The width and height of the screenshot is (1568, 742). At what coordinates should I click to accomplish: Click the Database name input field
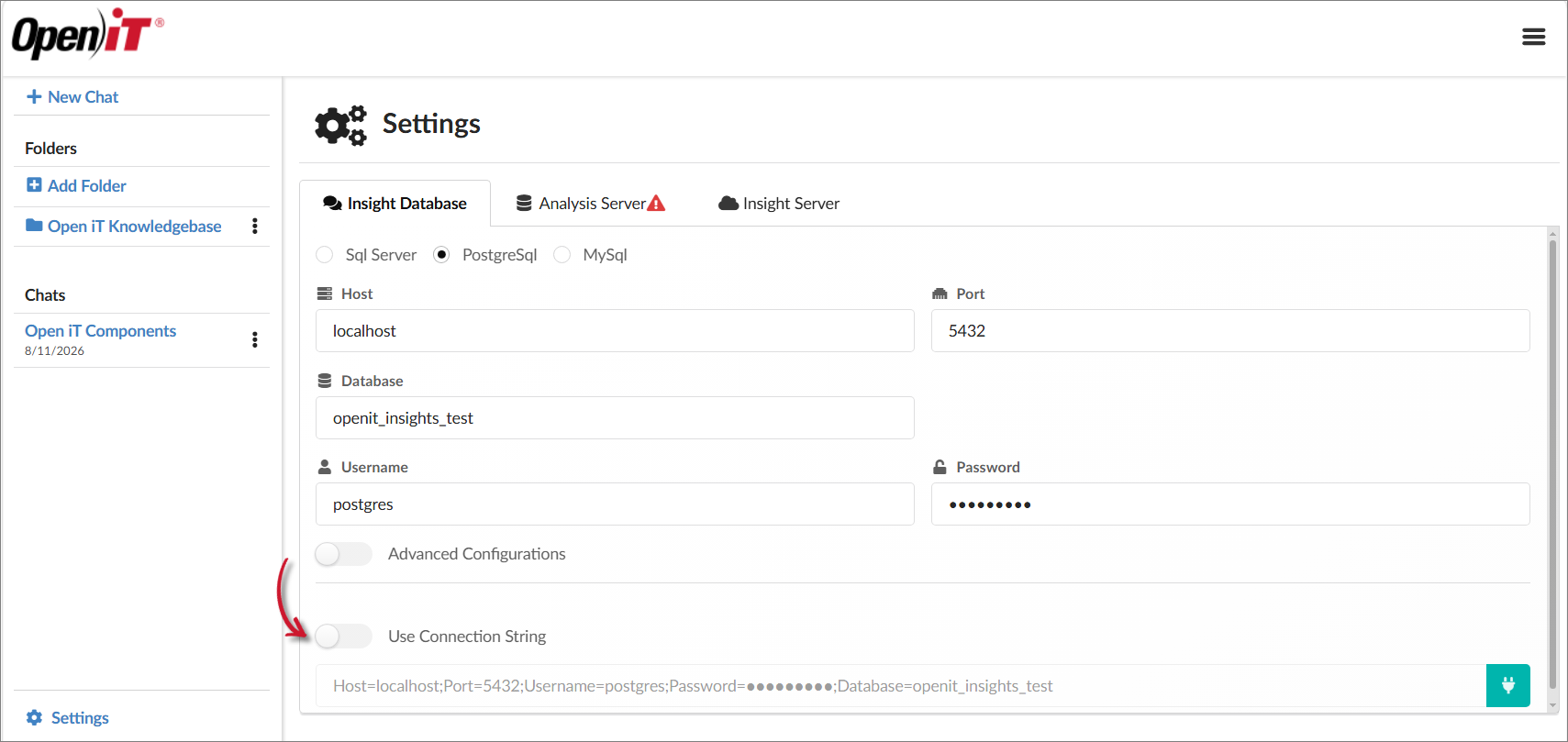[x=615, y=417]
